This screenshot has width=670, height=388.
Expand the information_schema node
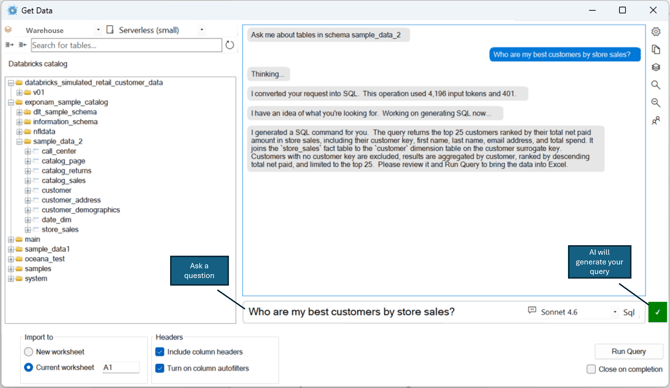click(19, 122)
